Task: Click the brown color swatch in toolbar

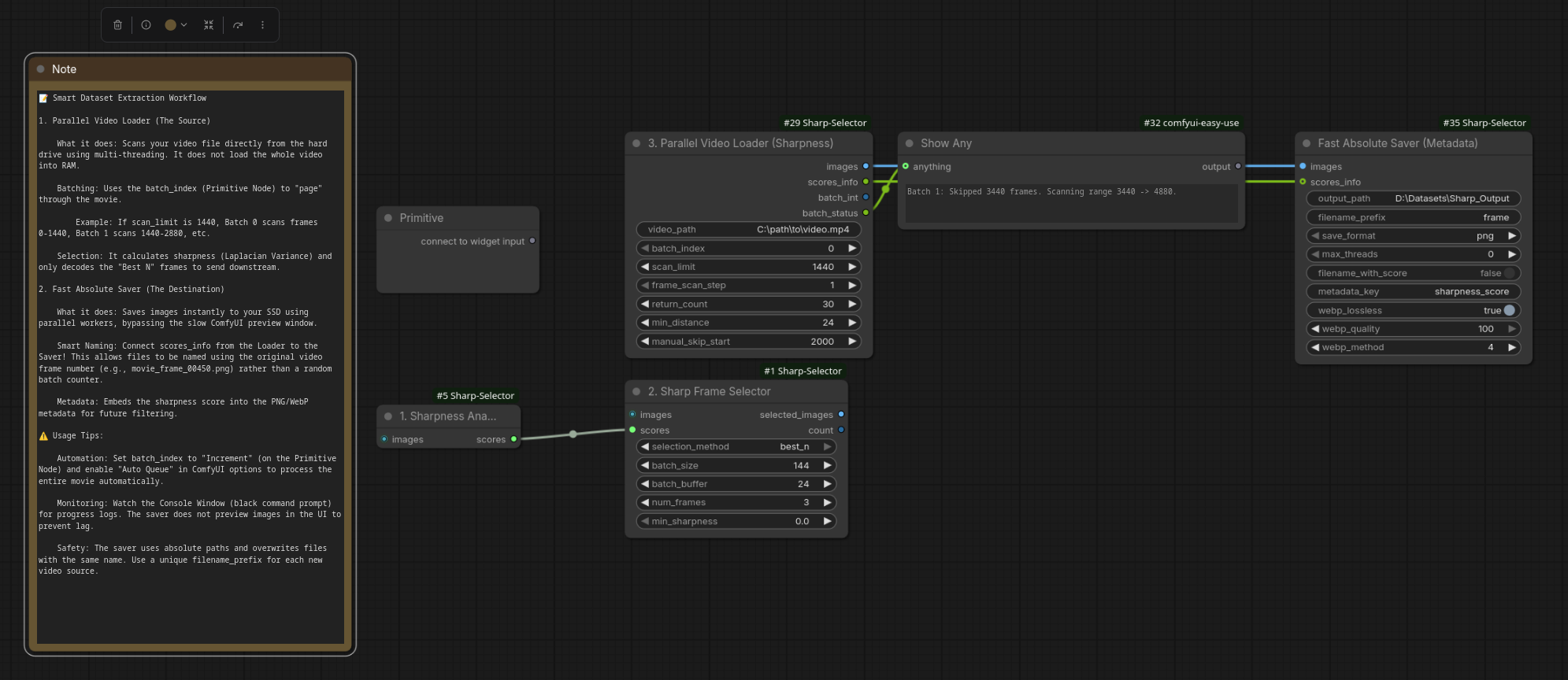Action: (x=170, y=25)
